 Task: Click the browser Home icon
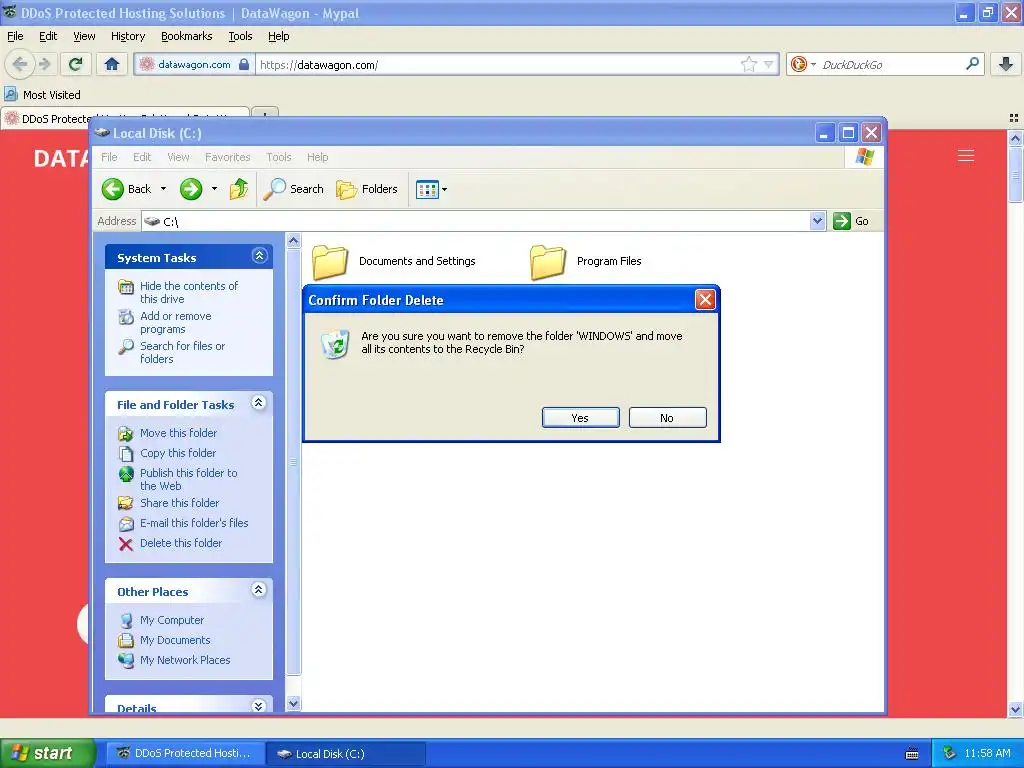112,64
